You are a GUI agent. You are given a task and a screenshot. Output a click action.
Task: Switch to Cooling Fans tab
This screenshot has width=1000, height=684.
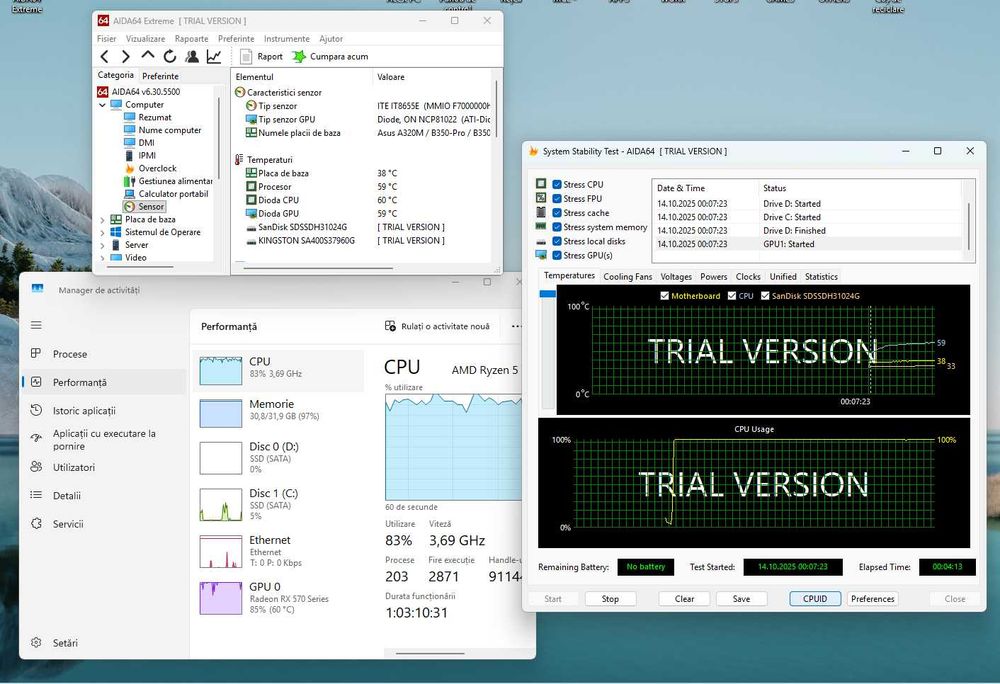click(628, 277)
